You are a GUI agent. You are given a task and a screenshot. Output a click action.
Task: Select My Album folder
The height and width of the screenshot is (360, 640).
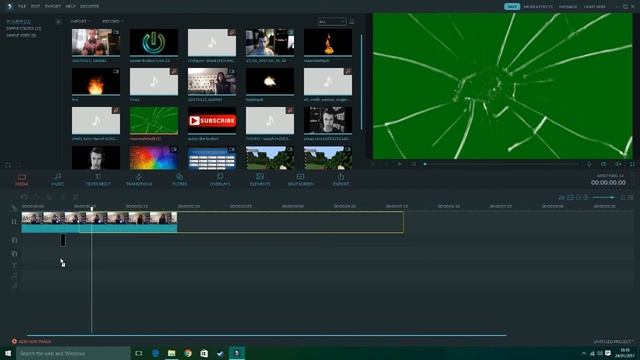pyautogui.click(x=18, y=21)
